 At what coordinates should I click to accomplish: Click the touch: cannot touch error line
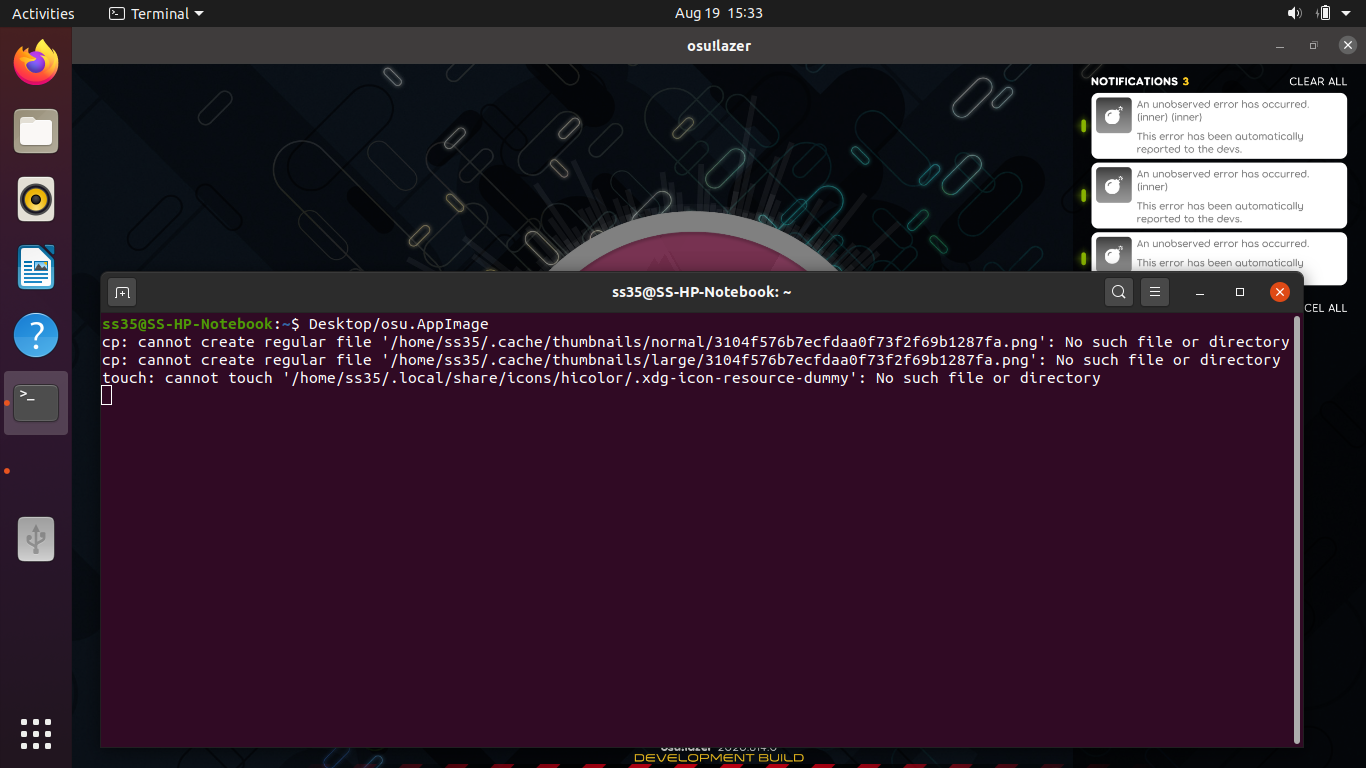(601, 378)
